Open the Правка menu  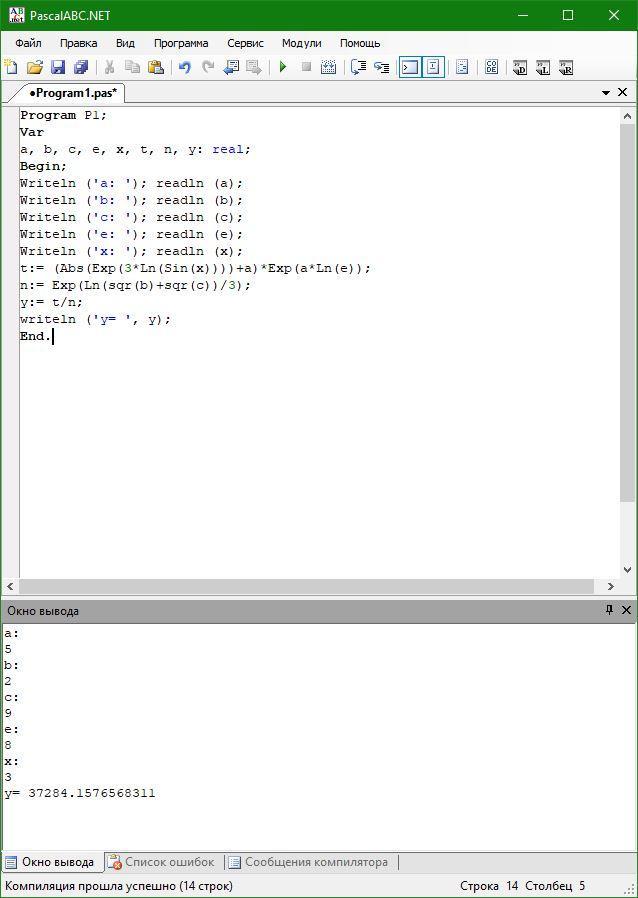(x=78, y=44)
